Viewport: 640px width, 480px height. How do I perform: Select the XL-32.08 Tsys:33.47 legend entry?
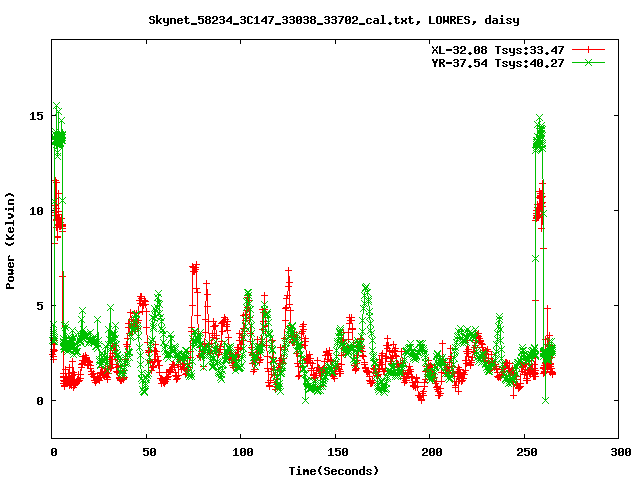click(498, 50)
